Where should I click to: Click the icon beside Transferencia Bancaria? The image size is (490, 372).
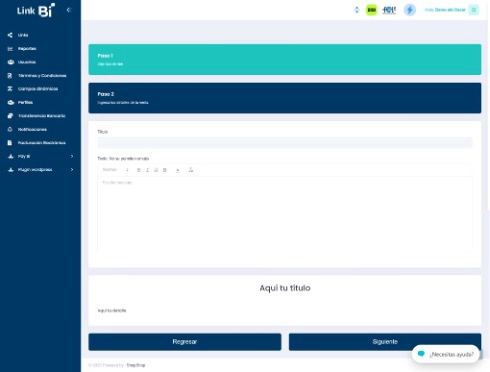[x=10, y=116]
